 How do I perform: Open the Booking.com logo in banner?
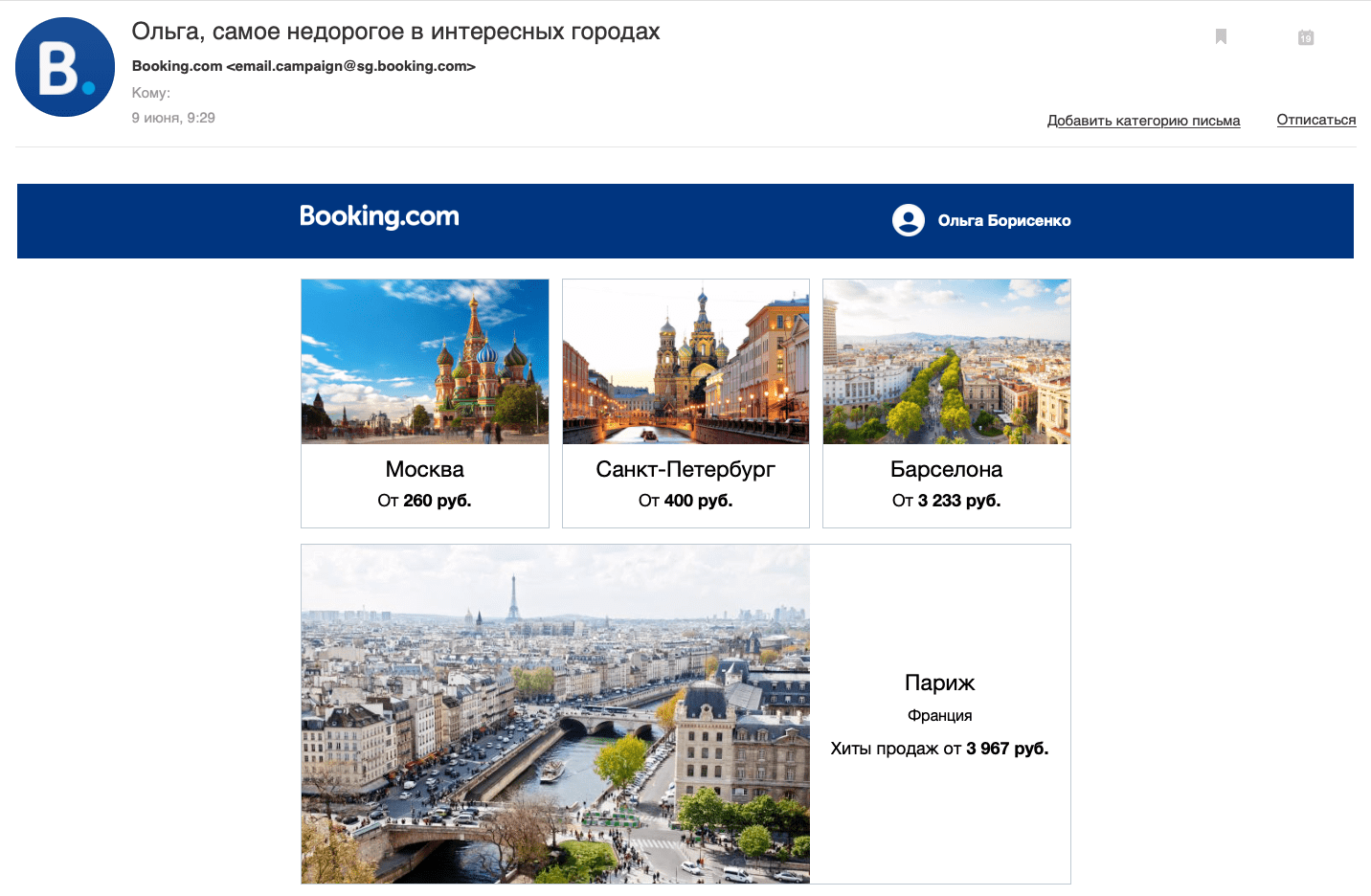[379, 216]
